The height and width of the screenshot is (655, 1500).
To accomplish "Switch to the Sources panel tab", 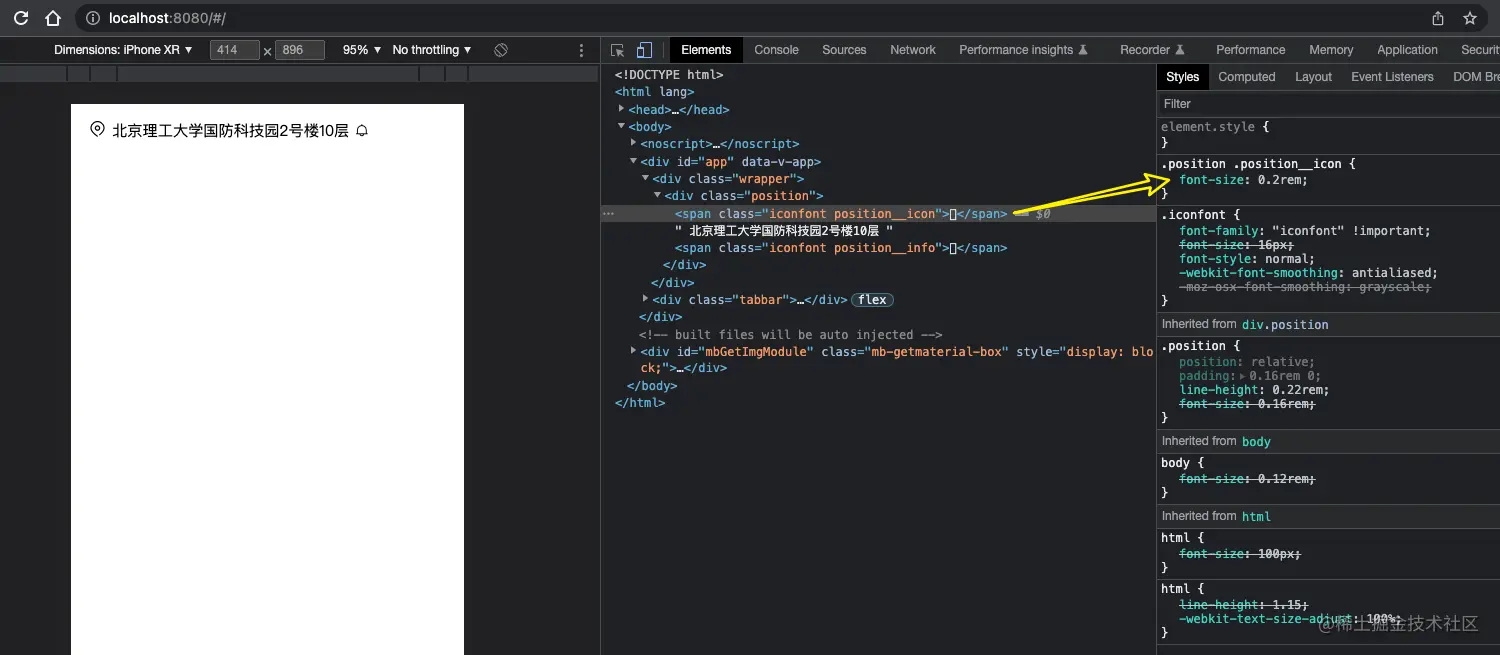I will click(844, 50).
